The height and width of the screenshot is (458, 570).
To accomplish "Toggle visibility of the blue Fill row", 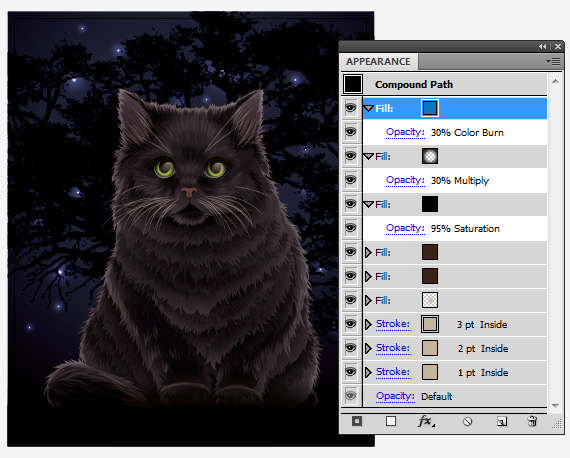I will coord(351,108).
